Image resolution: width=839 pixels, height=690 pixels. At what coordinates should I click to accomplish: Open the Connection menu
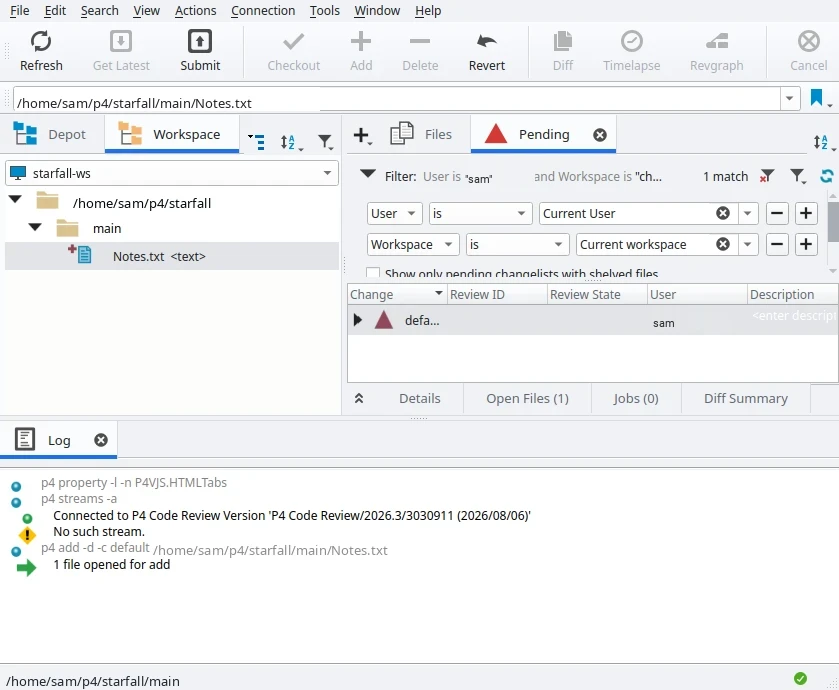tap(263, 11)
